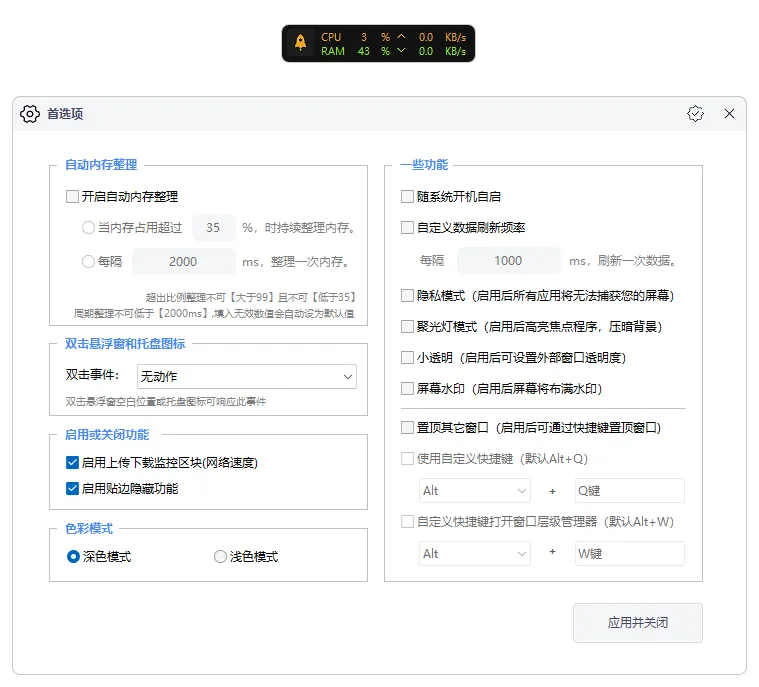Enable 开启自动内存整理 checkbox
This screenshot has height=687, width=759.
72,197
